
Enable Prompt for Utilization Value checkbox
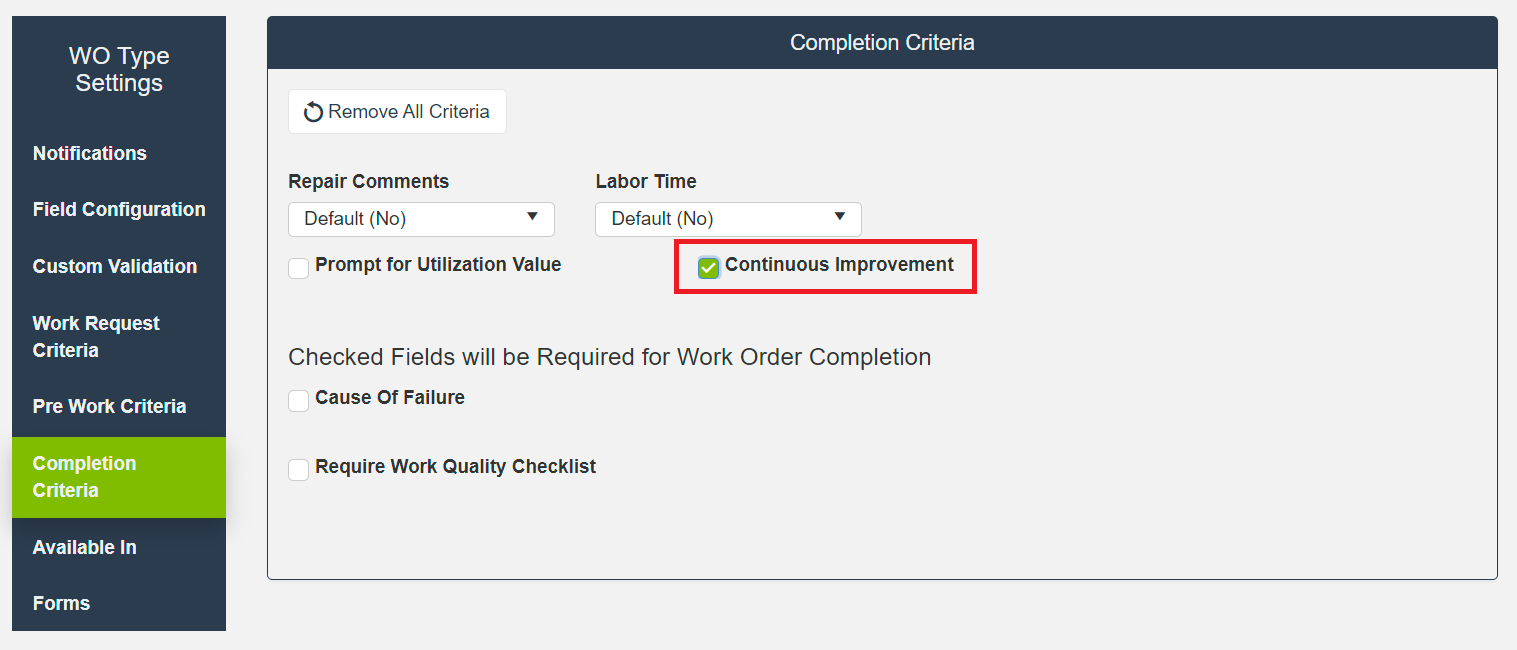click(x=299, y=268)
